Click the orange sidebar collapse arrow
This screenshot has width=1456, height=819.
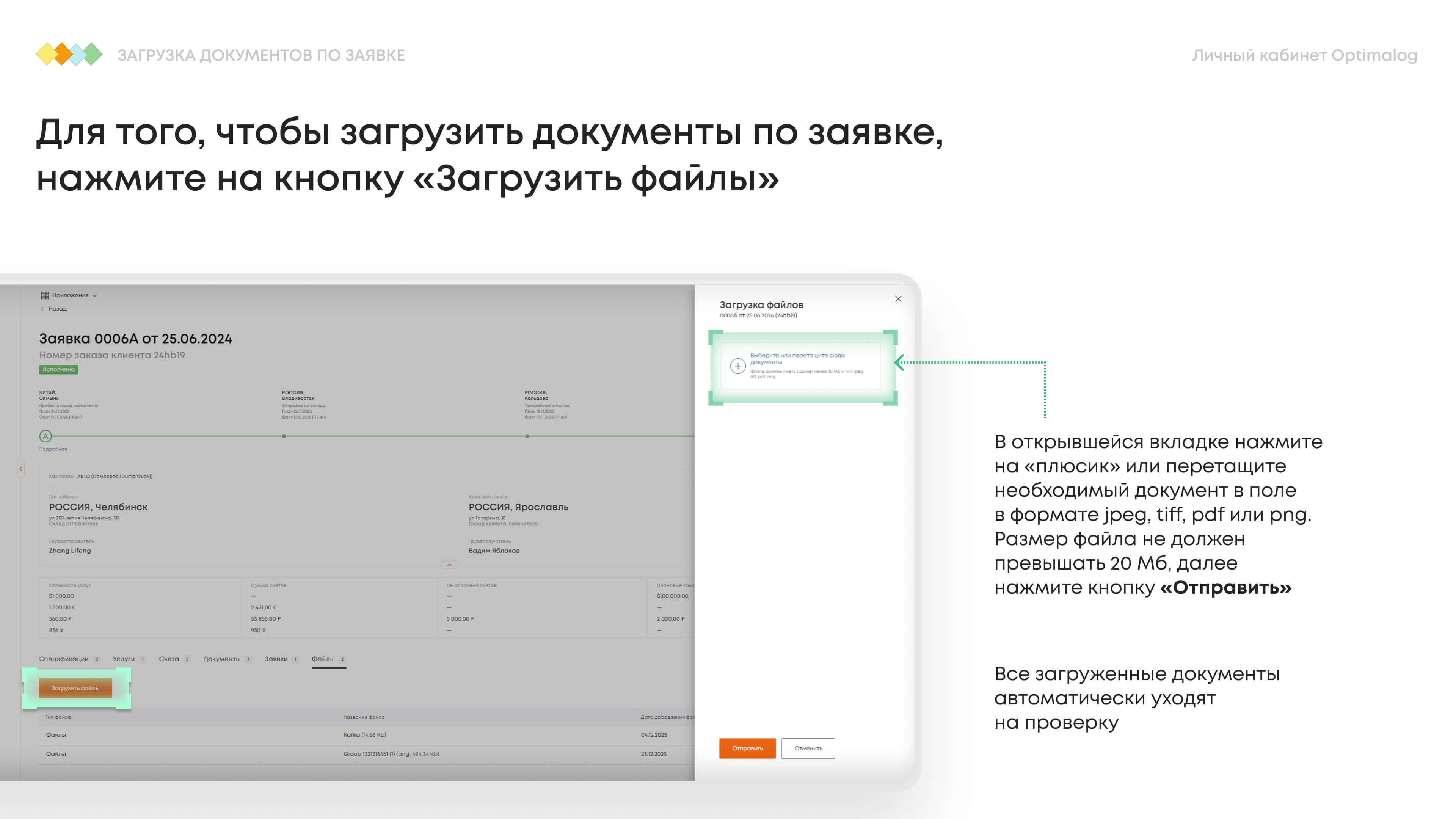(x=21, y=469)
